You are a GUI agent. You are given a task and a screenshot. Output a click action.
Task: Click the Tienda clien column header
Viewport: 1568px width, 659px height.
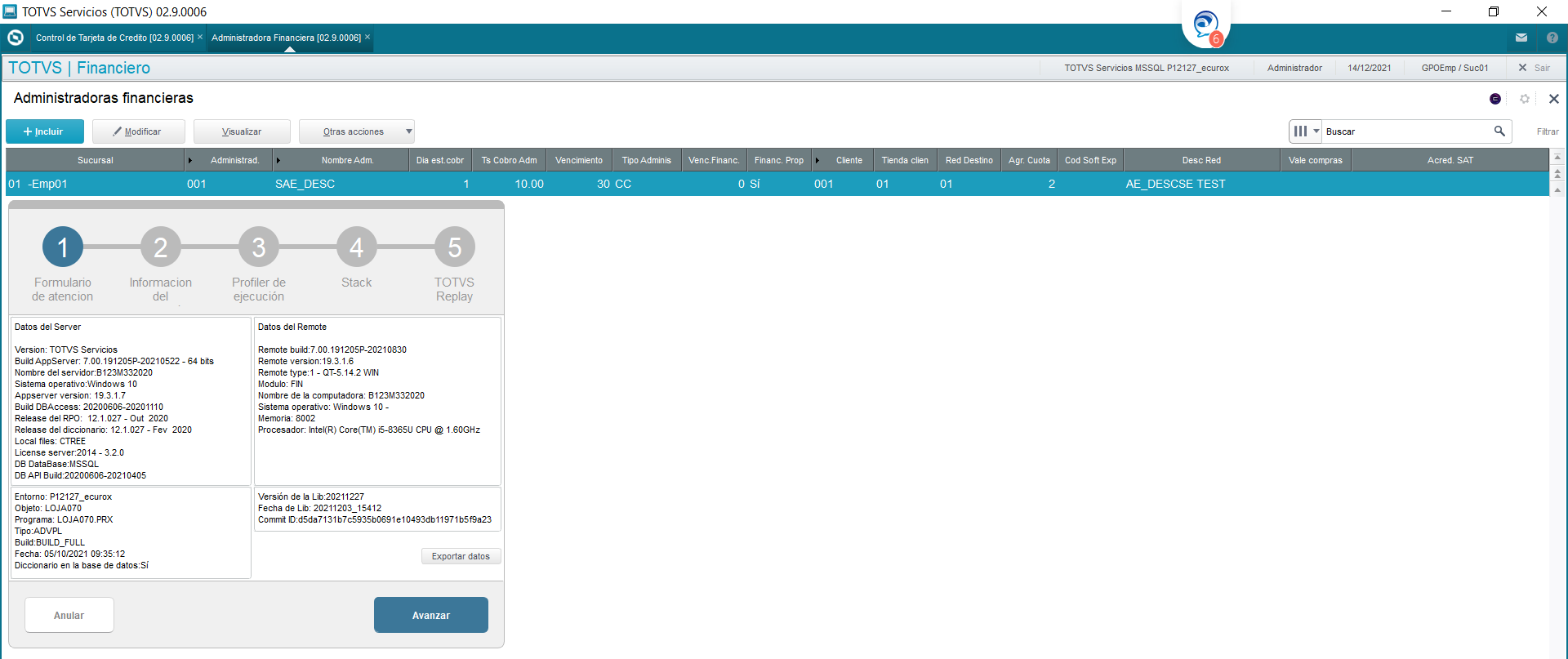coord(905,160)
